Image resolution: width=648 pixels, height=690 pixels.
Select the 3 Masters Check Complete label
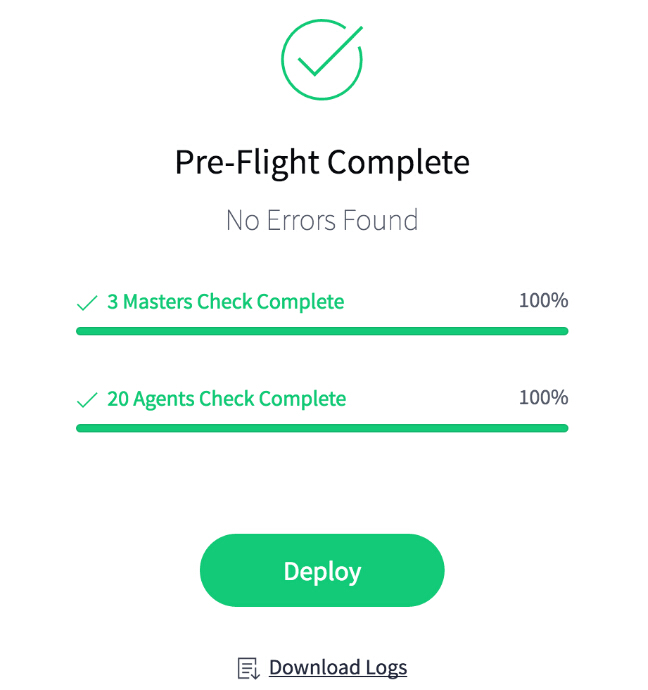226,302
